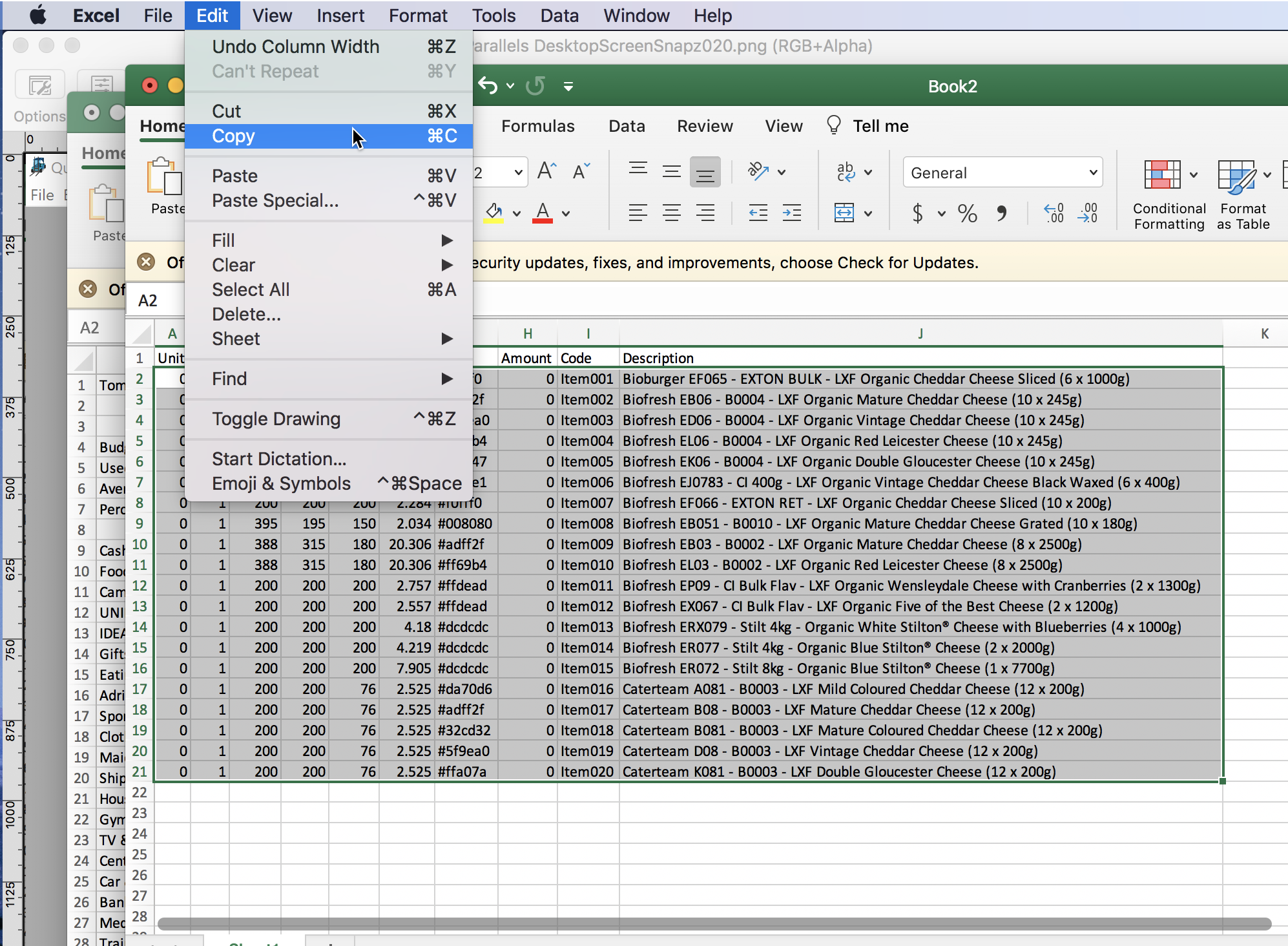Image resolution: width=1288 pixels, height=946 pixels.
Task: Click the Conditional Formatting icon
Action: pyautogui.click(x=1162, y=174)
